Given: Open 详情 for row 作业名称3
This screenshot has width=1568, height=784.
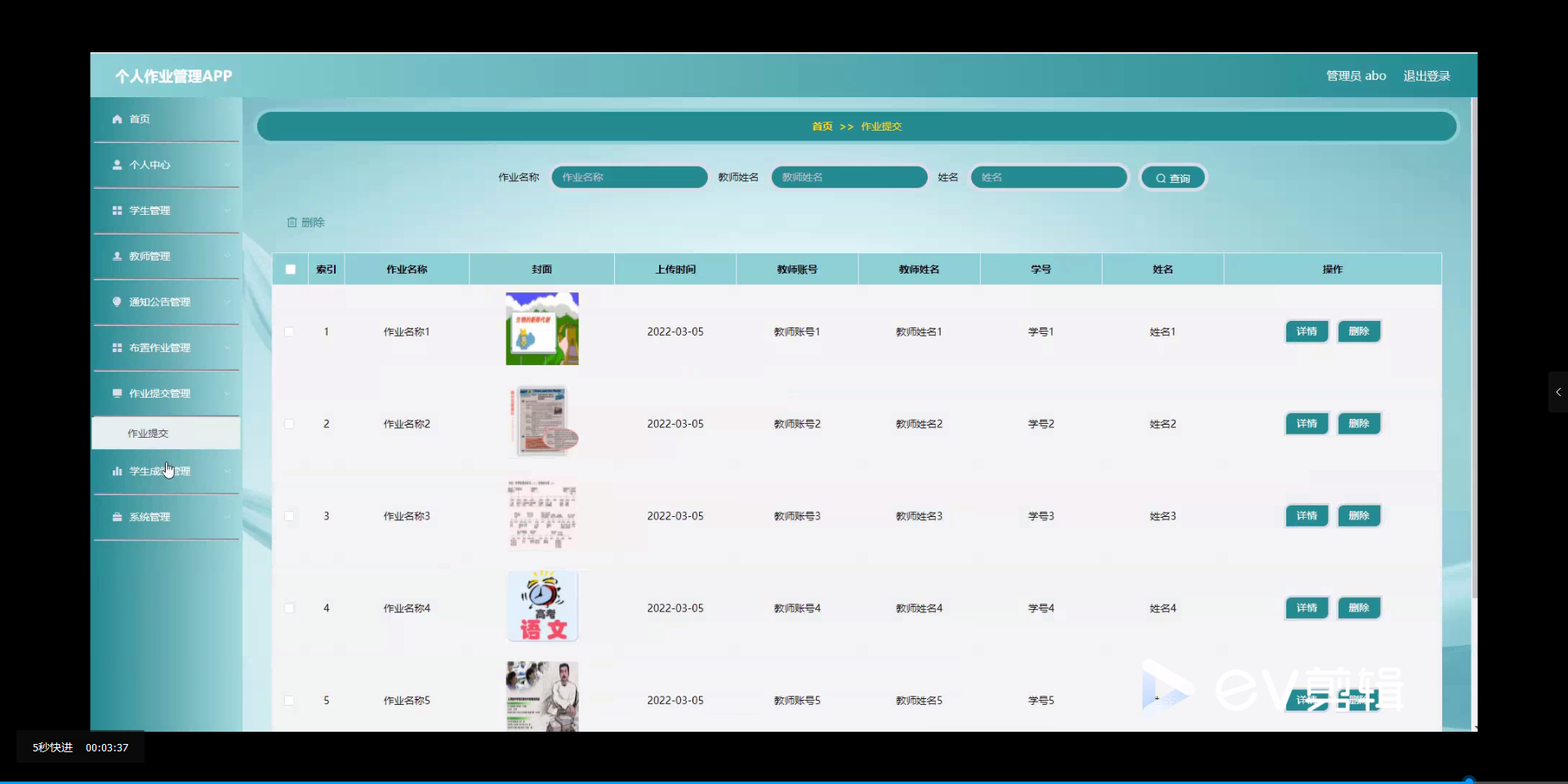Looking at the screenshot, I should pos(1307,516).
